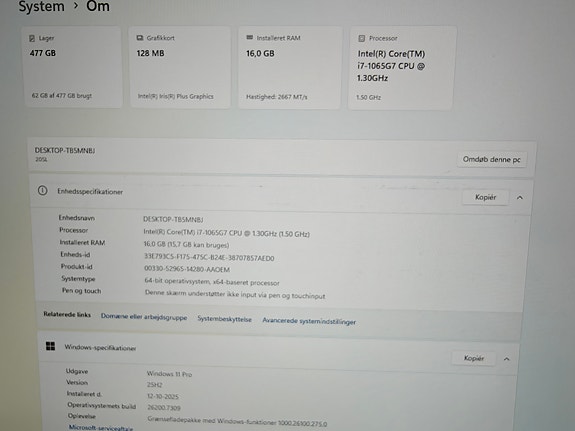This screenshot has width=575, height=431.
Task: Select the Enheds-id value text
Action: (209, 257)
